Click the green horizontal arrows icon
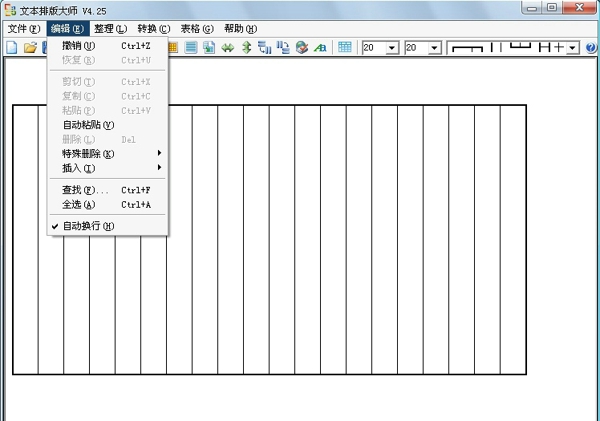Image resolution: width=600 pixels, height=421 pixels. 228,47
